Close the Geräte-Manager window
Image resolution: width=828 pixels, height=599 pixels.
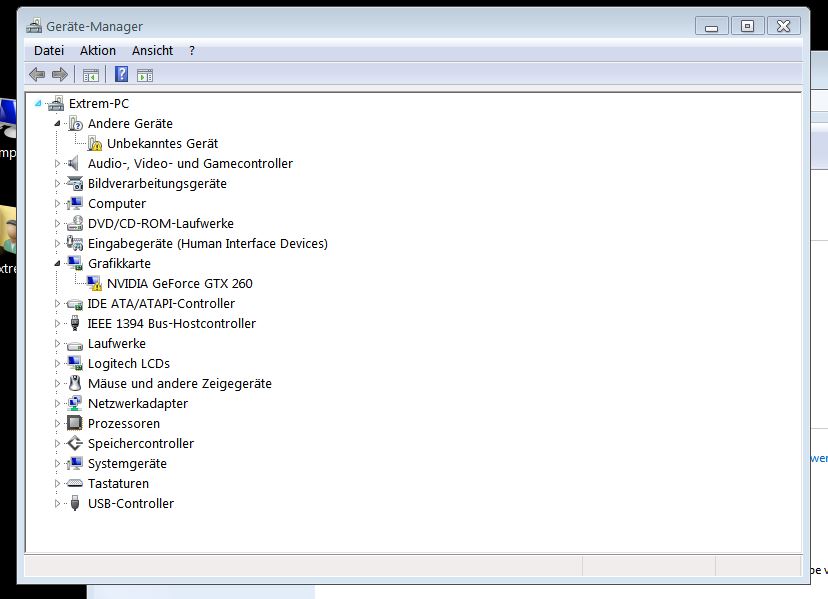[x=784, y=26]
